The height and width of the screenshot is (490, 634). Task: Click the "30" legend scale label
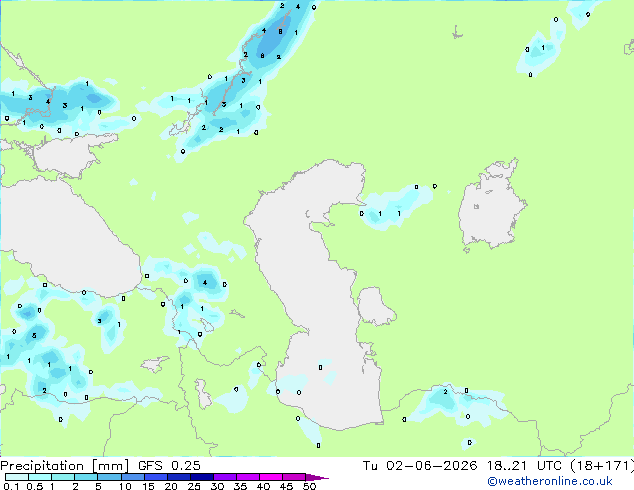(x=217, y=486)
